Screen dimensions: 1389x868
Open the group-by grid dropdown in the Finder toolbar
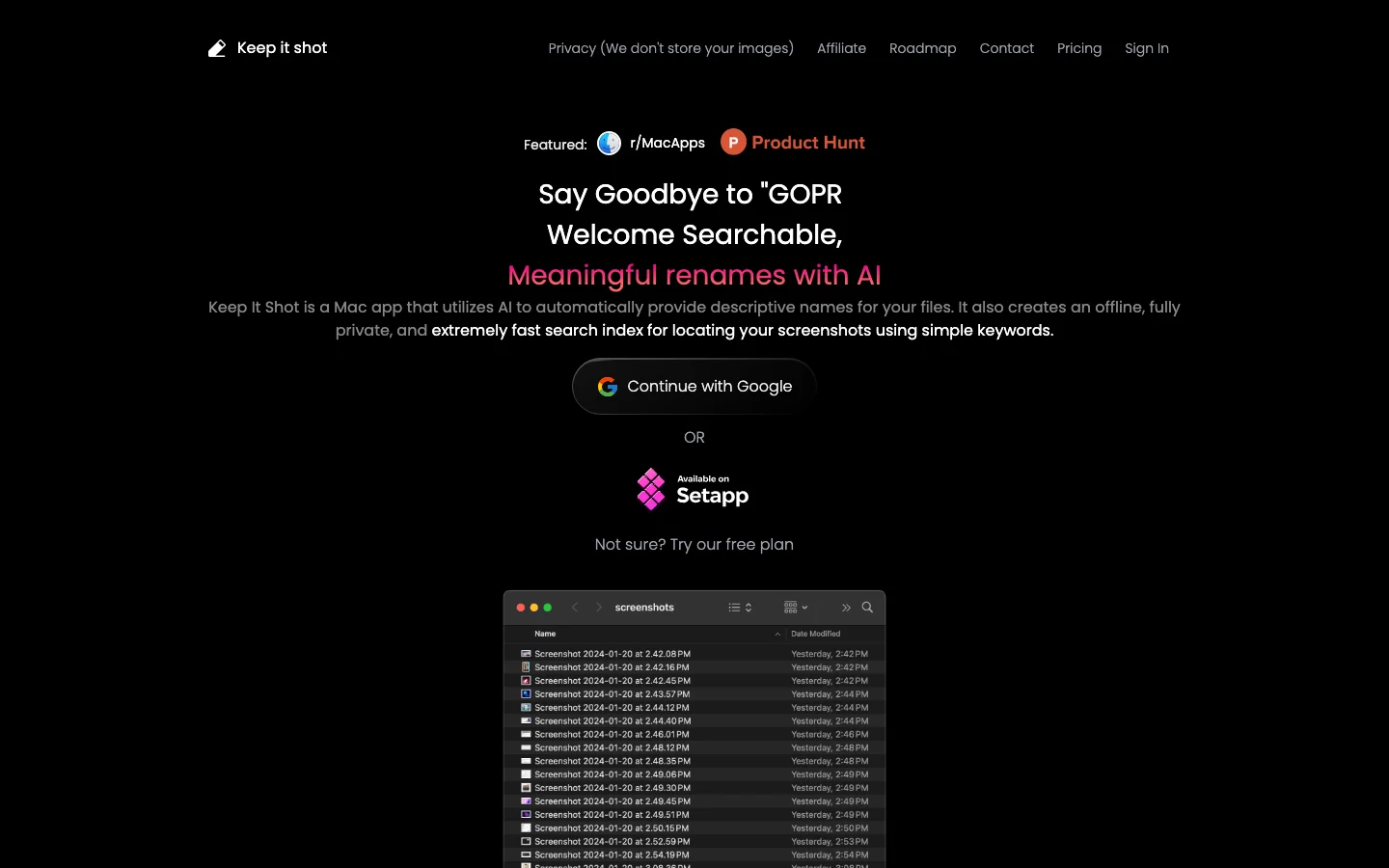[796, 608]
